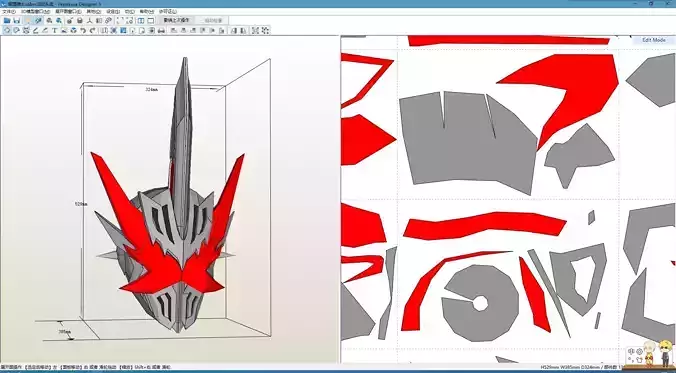Image resolution: width=676 pixels, height=373 pixels.
Task: Click the white-haired mascot character
Action: [650, 353]
